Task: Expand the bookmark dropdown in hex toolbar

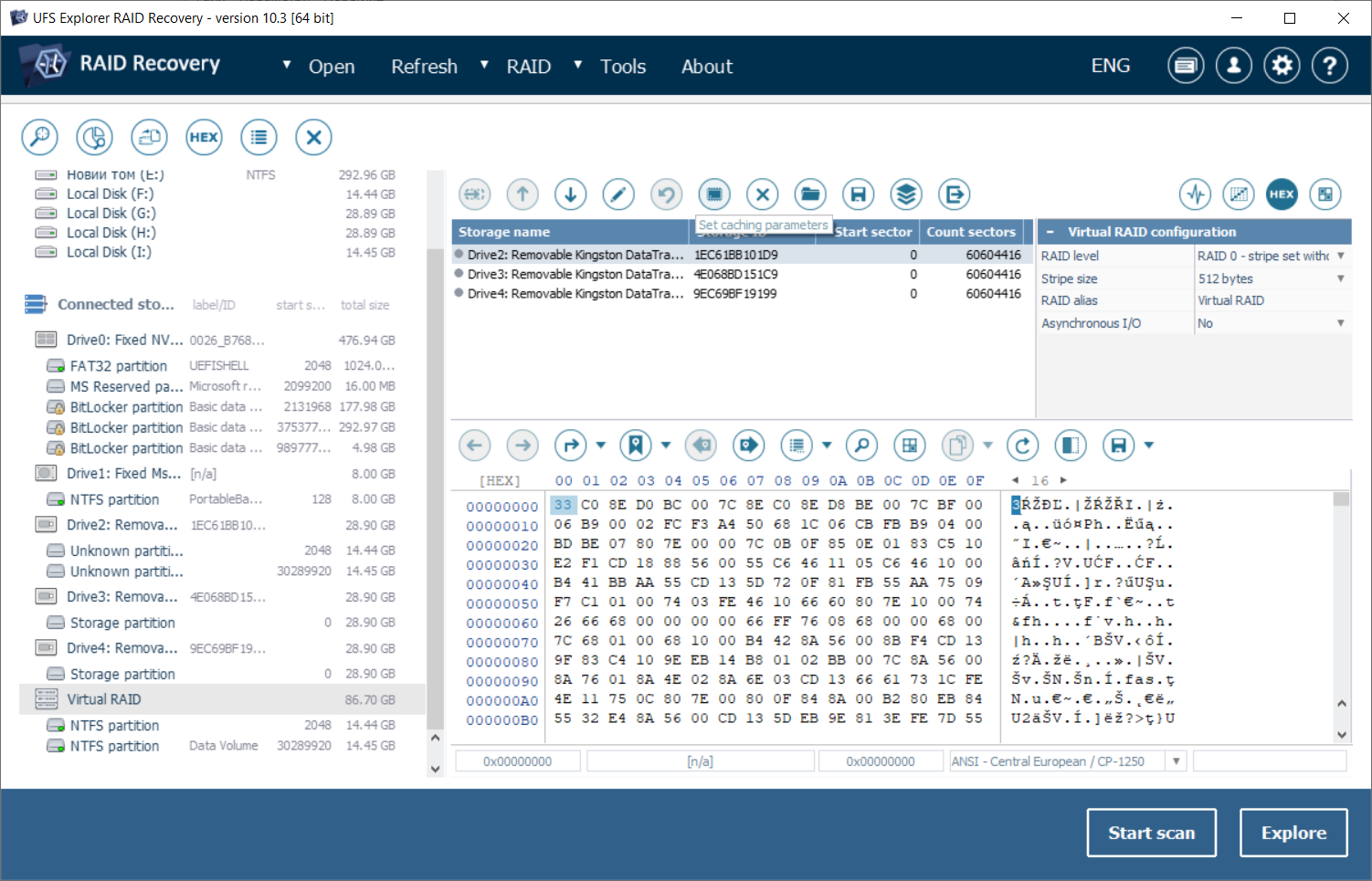Action: (666, 446)
